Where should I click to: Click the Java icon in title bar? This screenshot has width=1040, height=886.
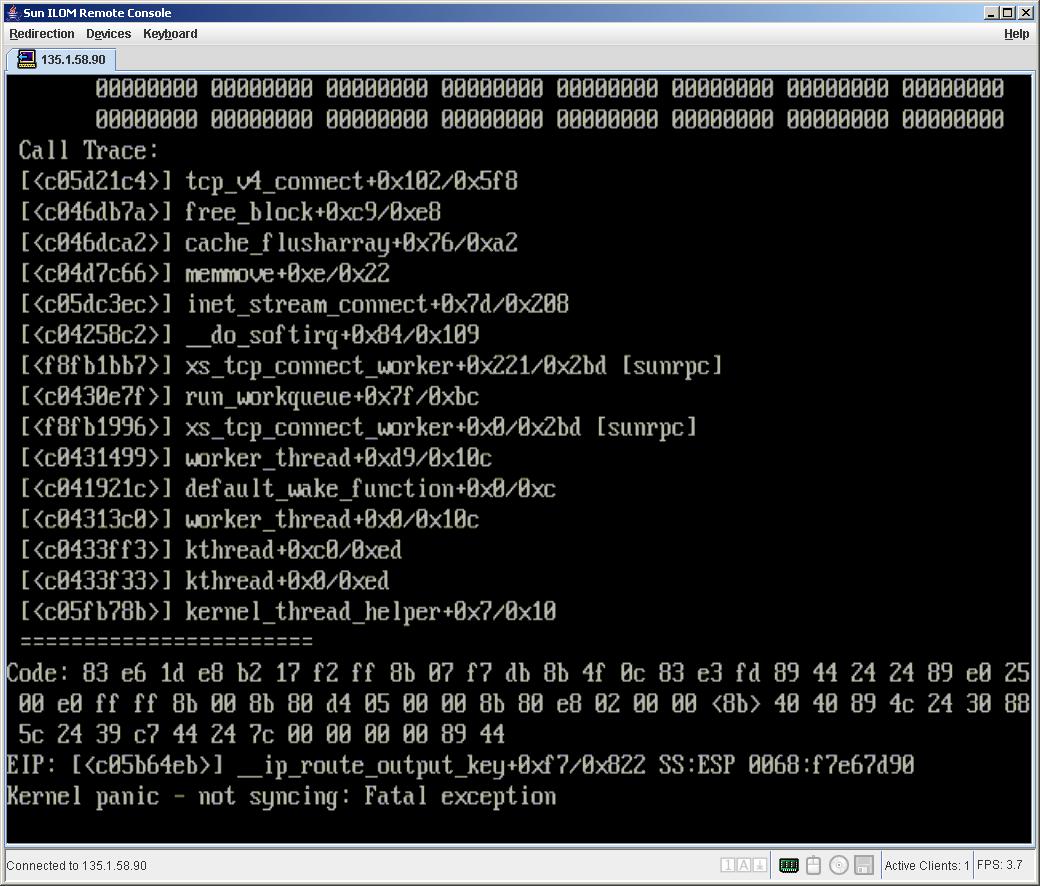pyautogui.click(x=12, y=13)
